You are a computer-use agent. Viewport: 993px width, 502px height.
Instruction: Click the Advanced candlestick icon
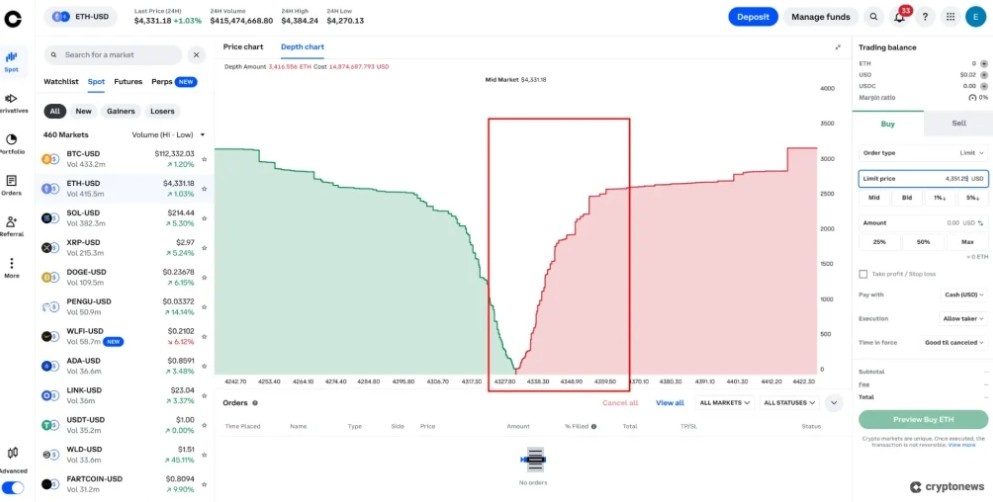13,453
